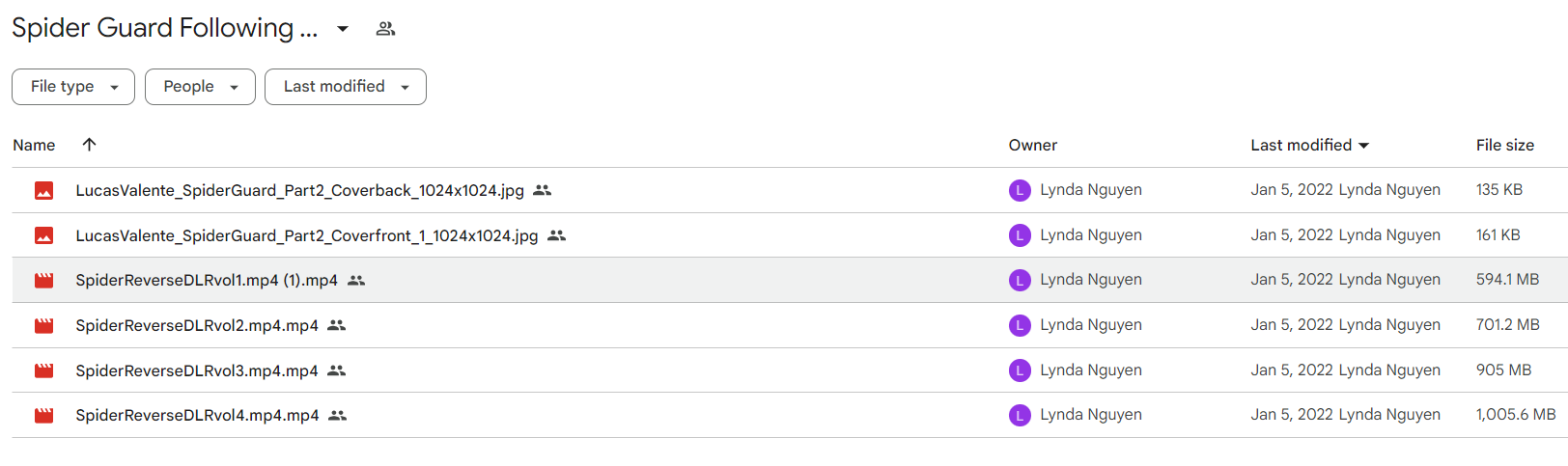Expand the Spider Guard Following folder menu arrow
The width and height of the screenshot is (1568, 466).
[x=343, y=29]
